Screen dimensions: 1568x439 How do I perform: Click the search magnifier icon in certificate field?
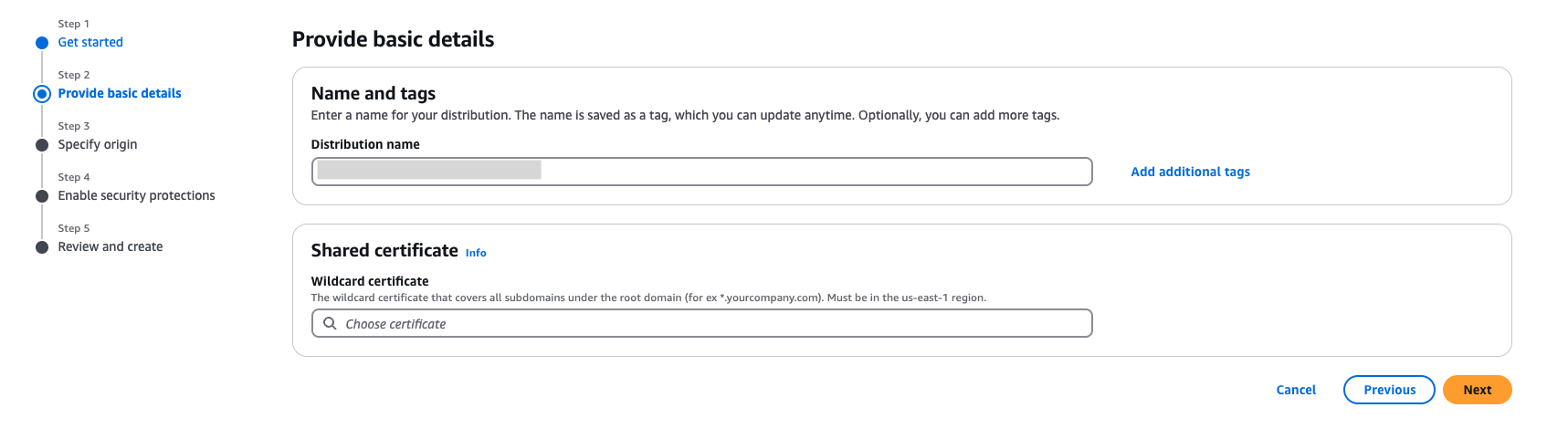330,323
